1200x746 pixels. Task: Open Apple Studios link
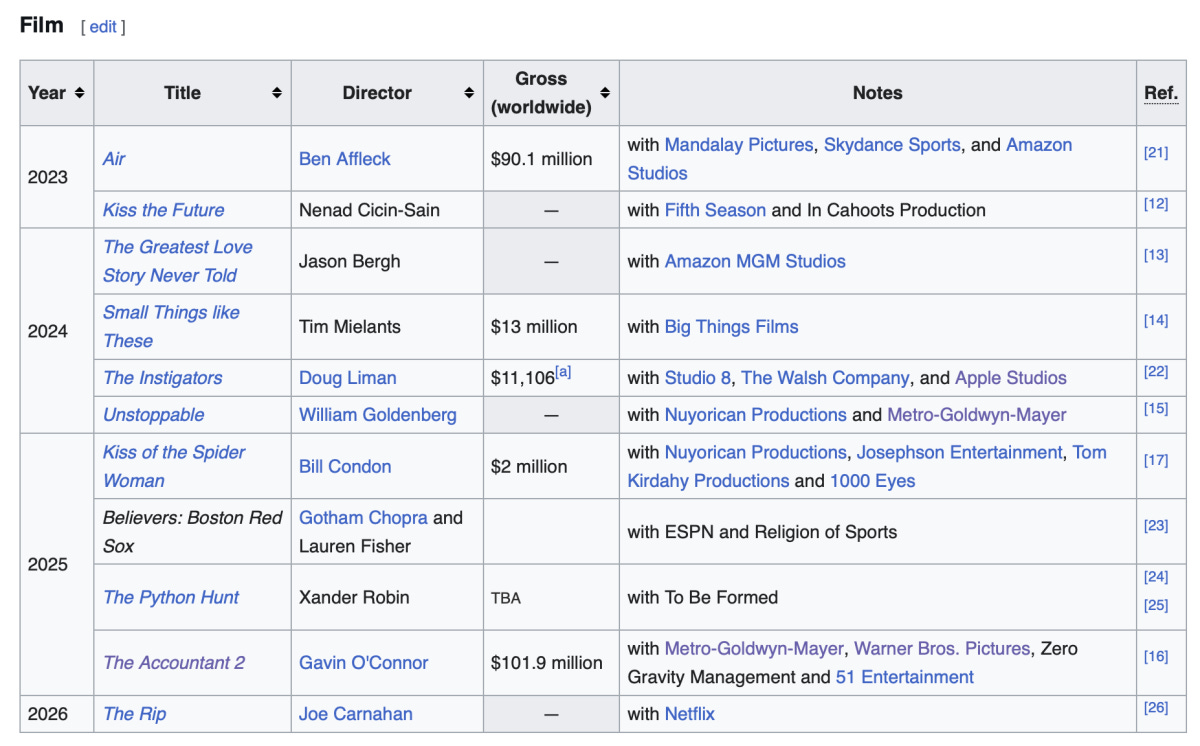[1011, 378]
